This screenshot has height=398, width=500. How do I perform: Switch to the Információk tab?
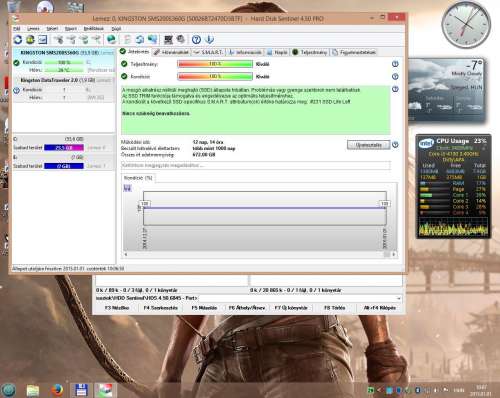pyautogui.click(x=245, y=52)
